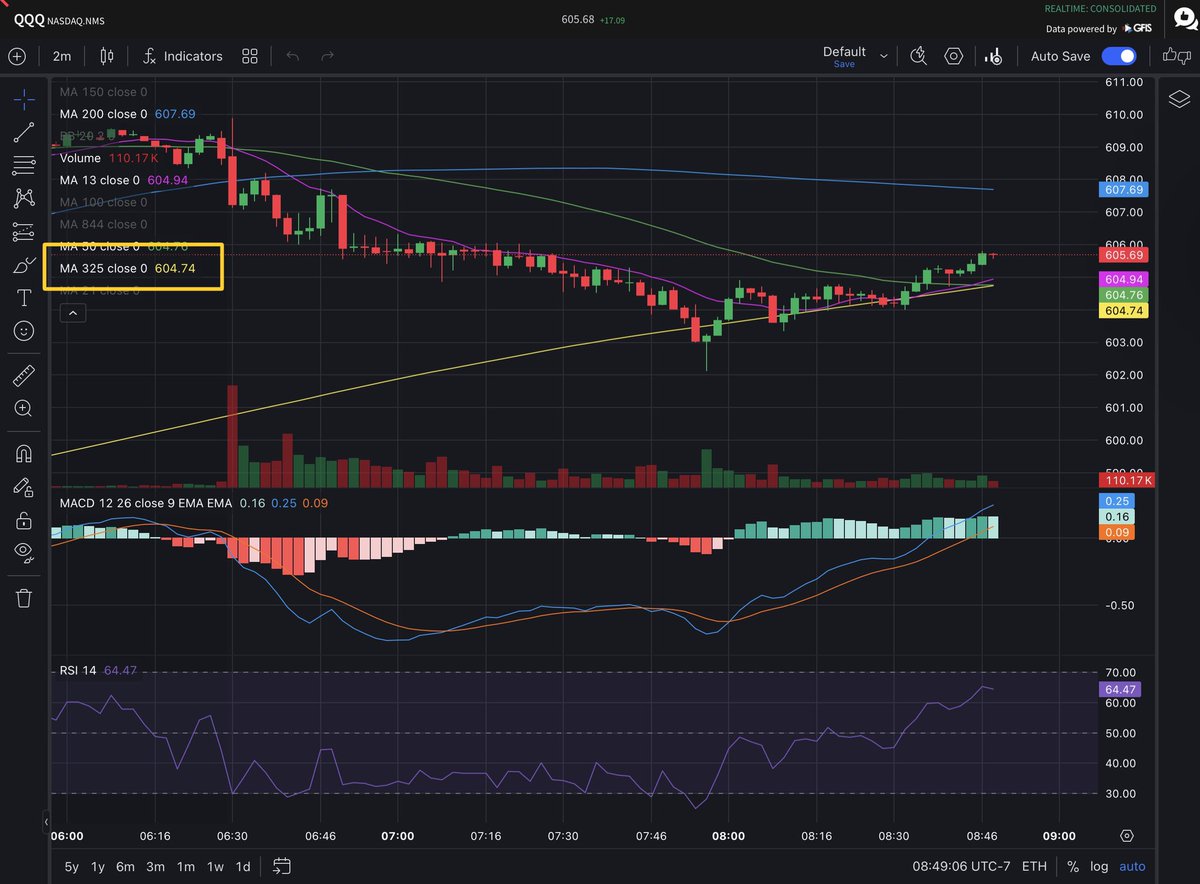Click the thumbs up/down feedback icon
Viewport: 1200px width, 884px height.
point(1176,56)
